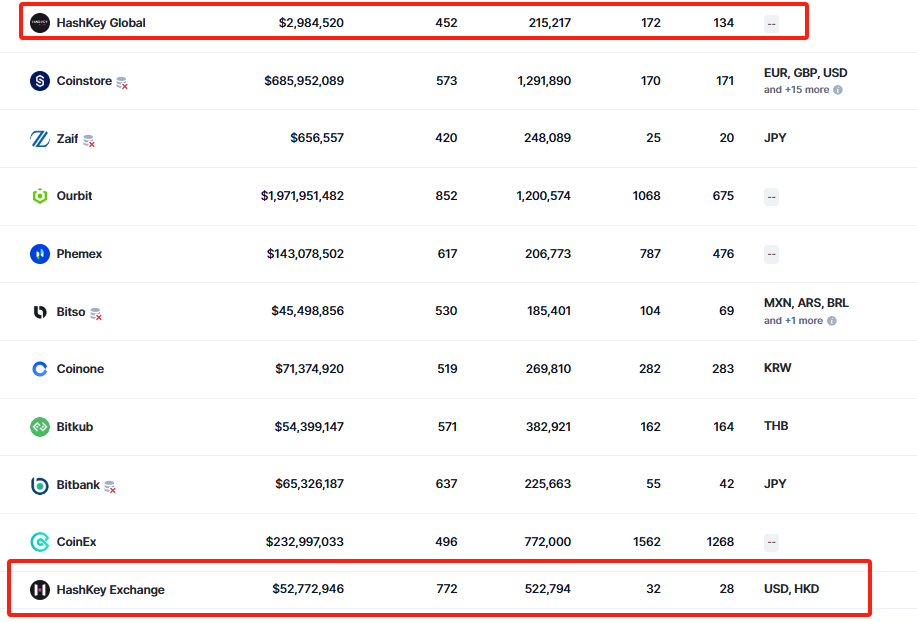917x622 pixels.
Task: Open the HashKey Exchange name link
Action: point(110,590)
